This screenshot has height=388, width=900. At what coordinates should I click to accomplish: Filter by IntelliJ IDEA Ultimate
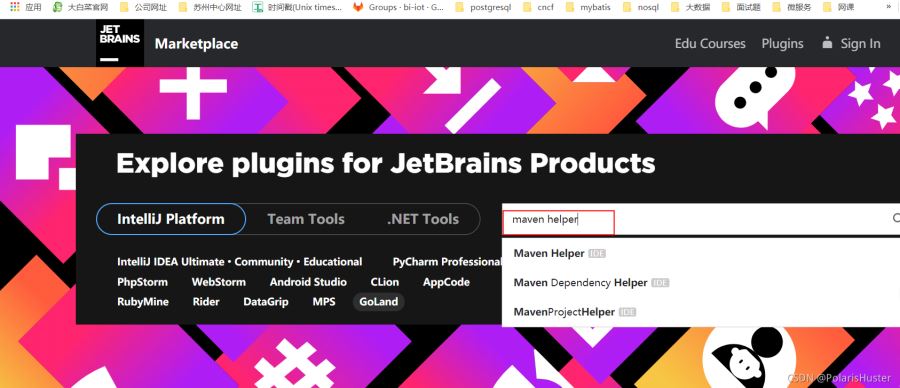tap(170, 262)
